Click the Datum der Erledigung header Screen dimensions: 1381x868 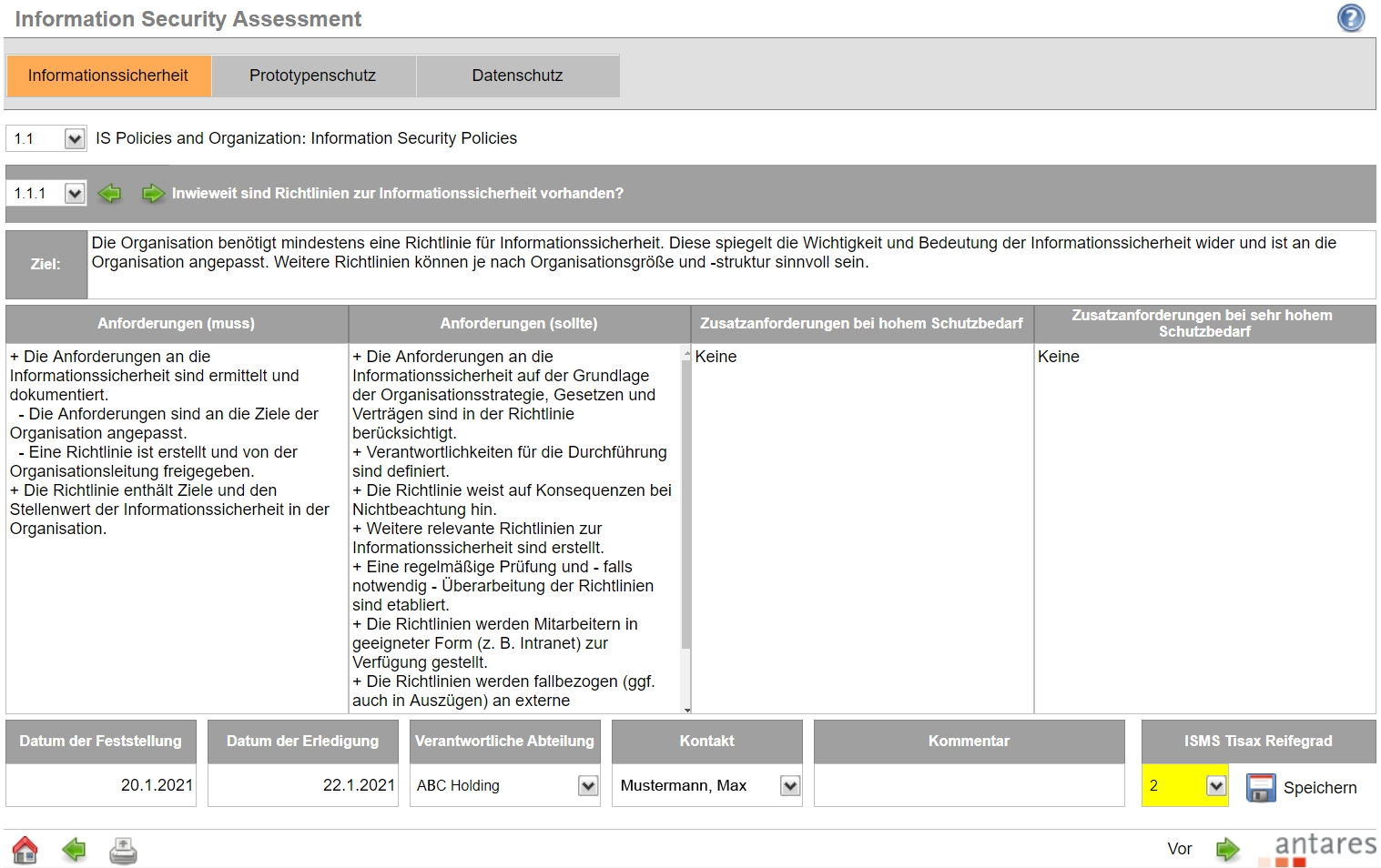[x=303, y=742]
